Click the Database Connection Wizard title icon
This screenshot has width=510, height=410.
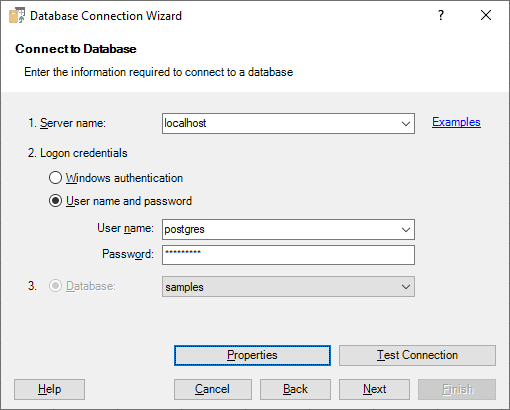pyautogui.click(x=17, y=15)
